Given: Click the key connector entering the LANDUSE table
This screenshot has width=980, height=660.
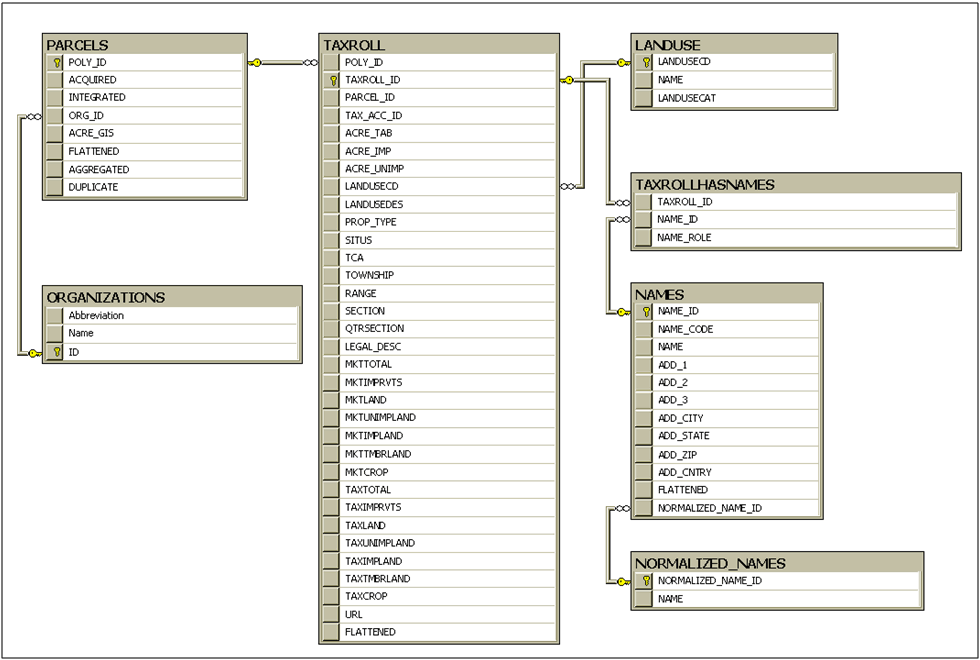Looking at the screenshot, I should click(x=623, y=62).
